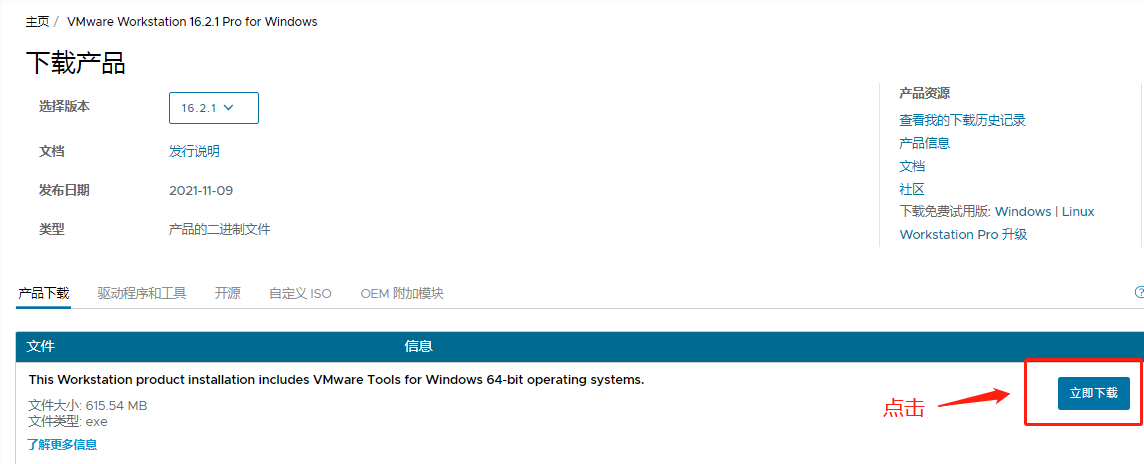Click the 主页 breadcrumb link
Viewport: 1144px width, 464px height.
37,22
